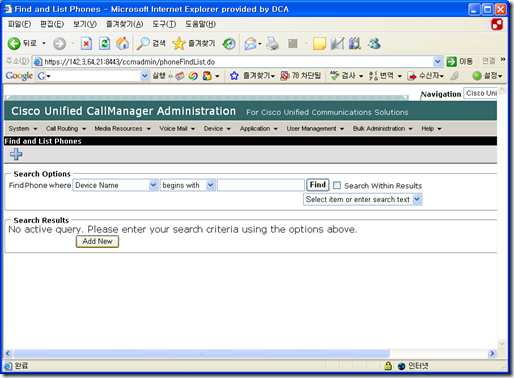This screenshot has width=514, height=378.
Task: Click the Messenger buddy icon
Action: 374,44
